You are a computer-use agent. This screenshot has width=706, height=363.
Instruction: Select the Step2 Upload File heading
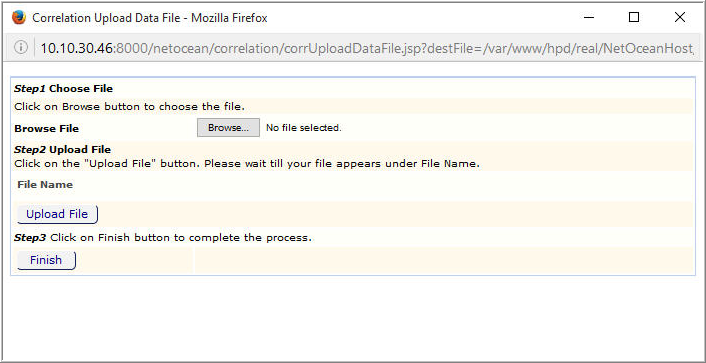pyautogui.click(x=63, y=150)
